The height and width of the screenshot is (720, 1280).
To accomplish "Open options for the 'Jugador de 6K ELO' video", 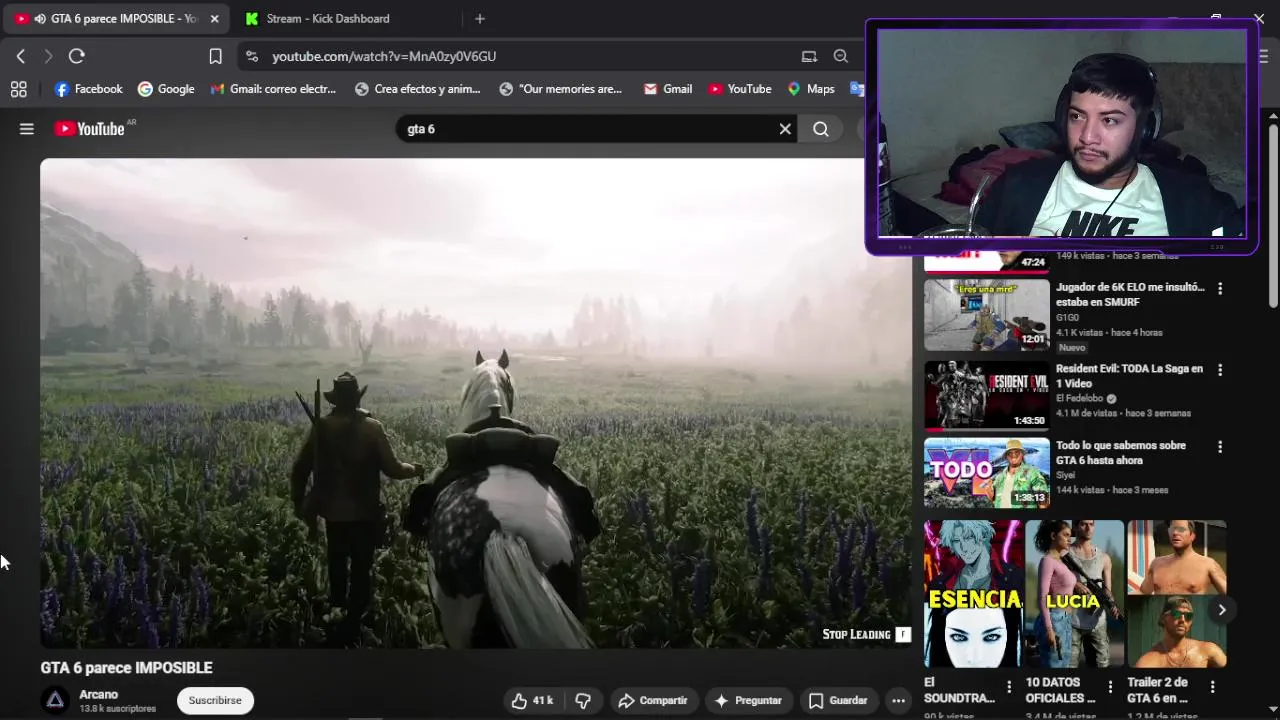I will point(1219,288).
